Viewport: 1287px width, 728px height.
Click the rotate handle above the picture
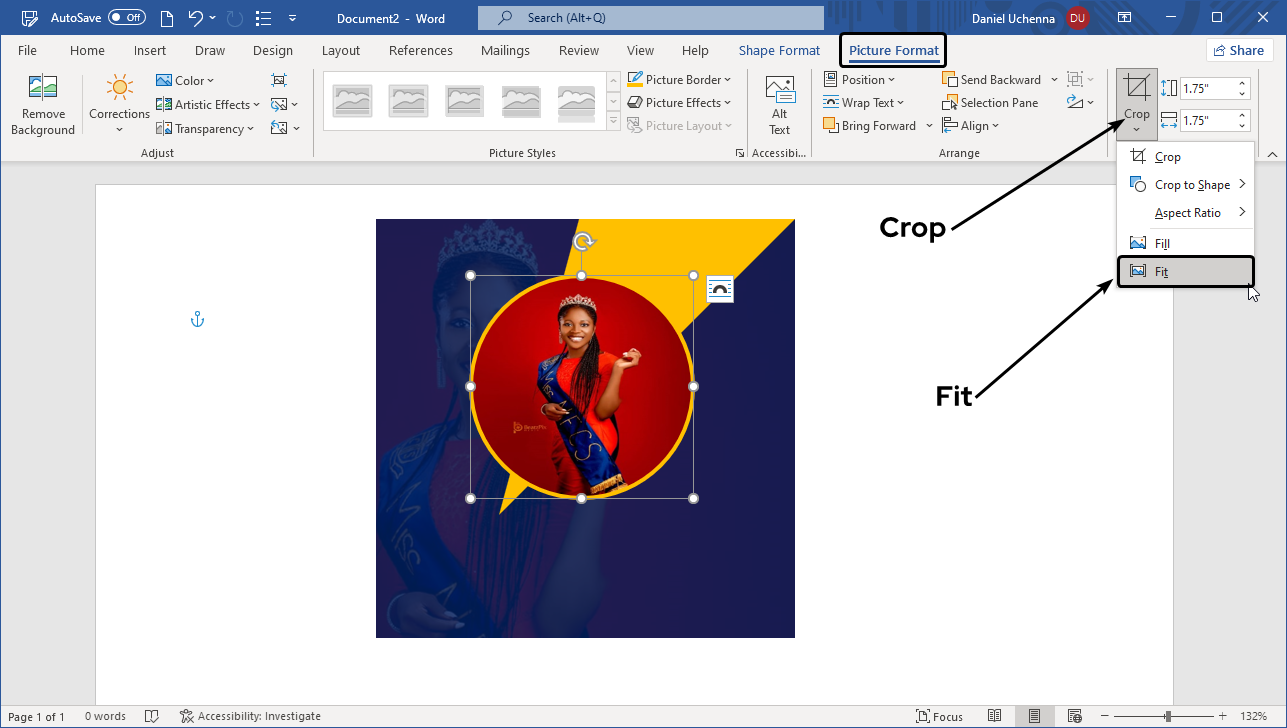click(x=583, y=241)
